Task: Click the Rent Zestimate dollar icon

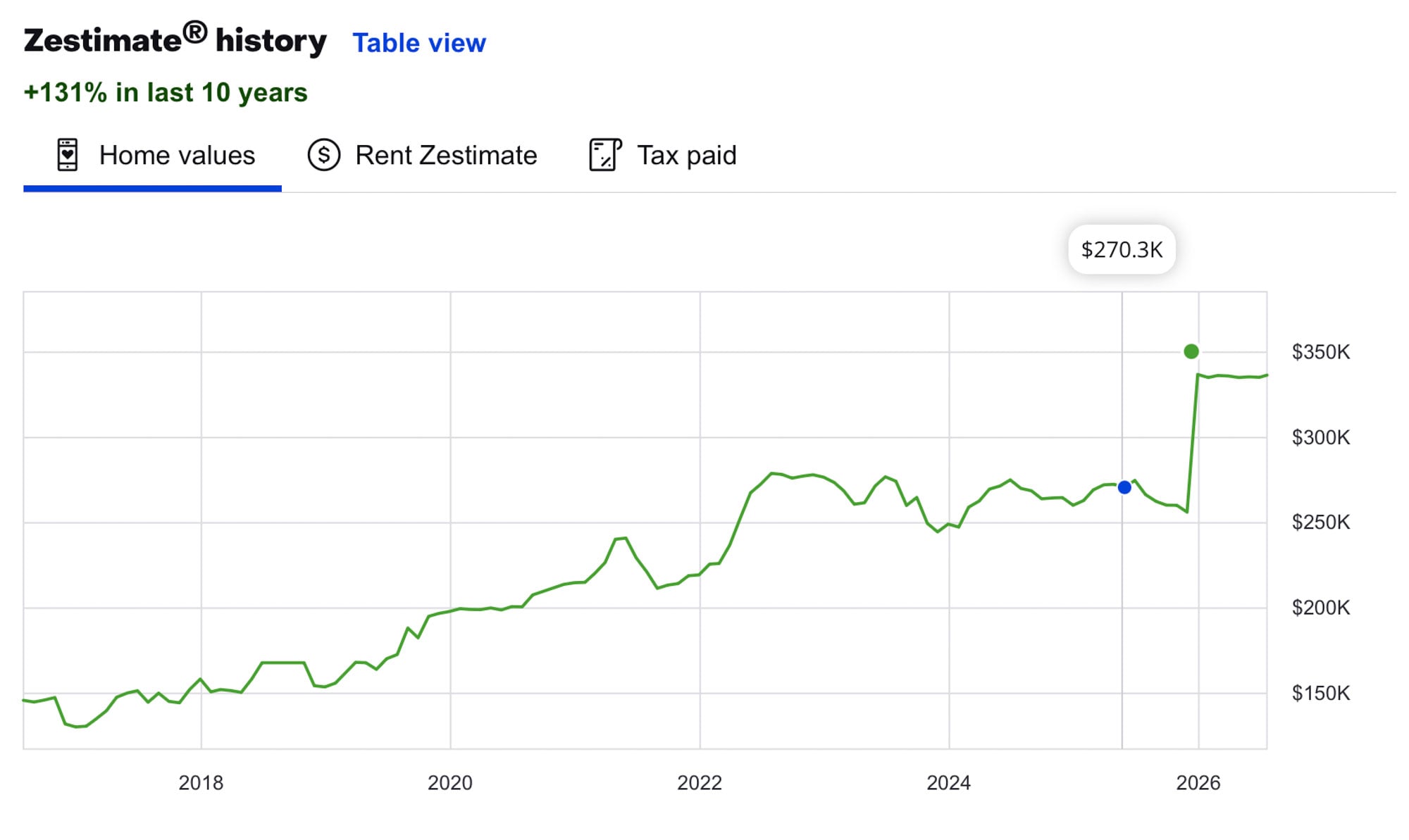Action: coord(324,155)
